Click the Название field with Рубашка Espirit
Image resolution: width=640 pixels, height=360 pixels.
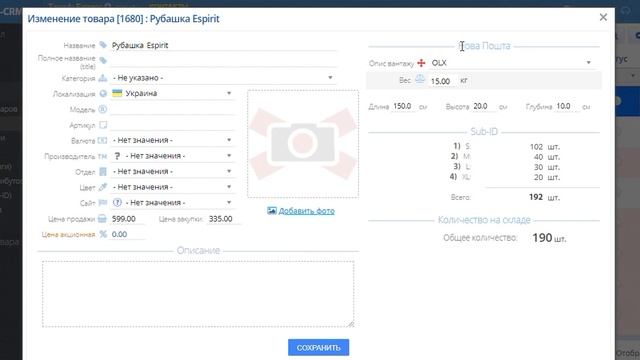224,45
